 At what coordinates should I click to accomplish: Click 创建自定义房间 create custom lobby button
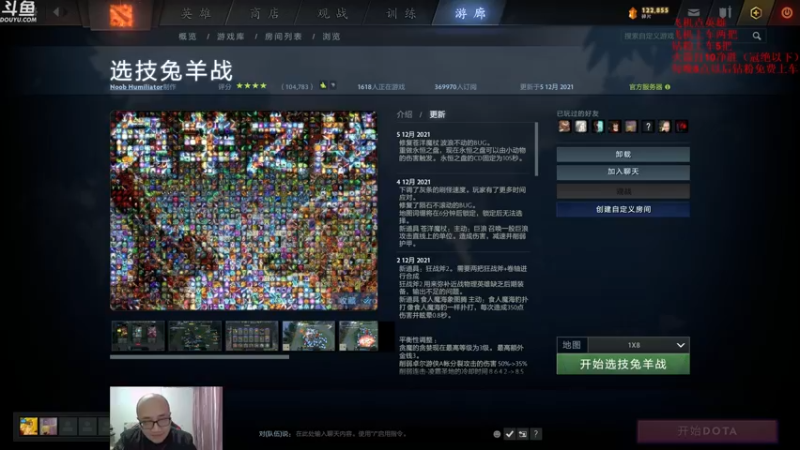click(623, 209)
